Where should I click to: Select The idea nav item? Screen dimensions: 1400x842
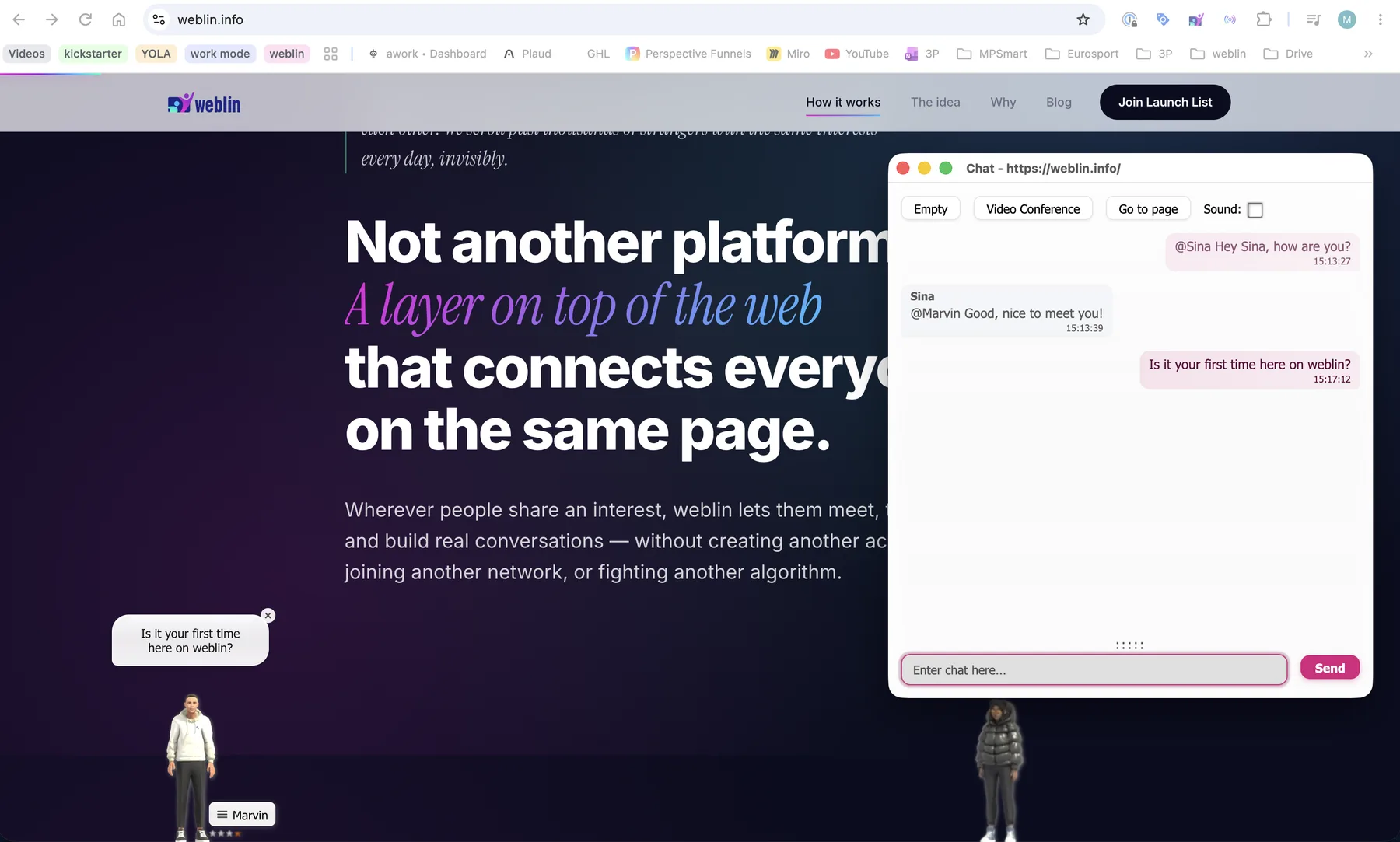936,102
